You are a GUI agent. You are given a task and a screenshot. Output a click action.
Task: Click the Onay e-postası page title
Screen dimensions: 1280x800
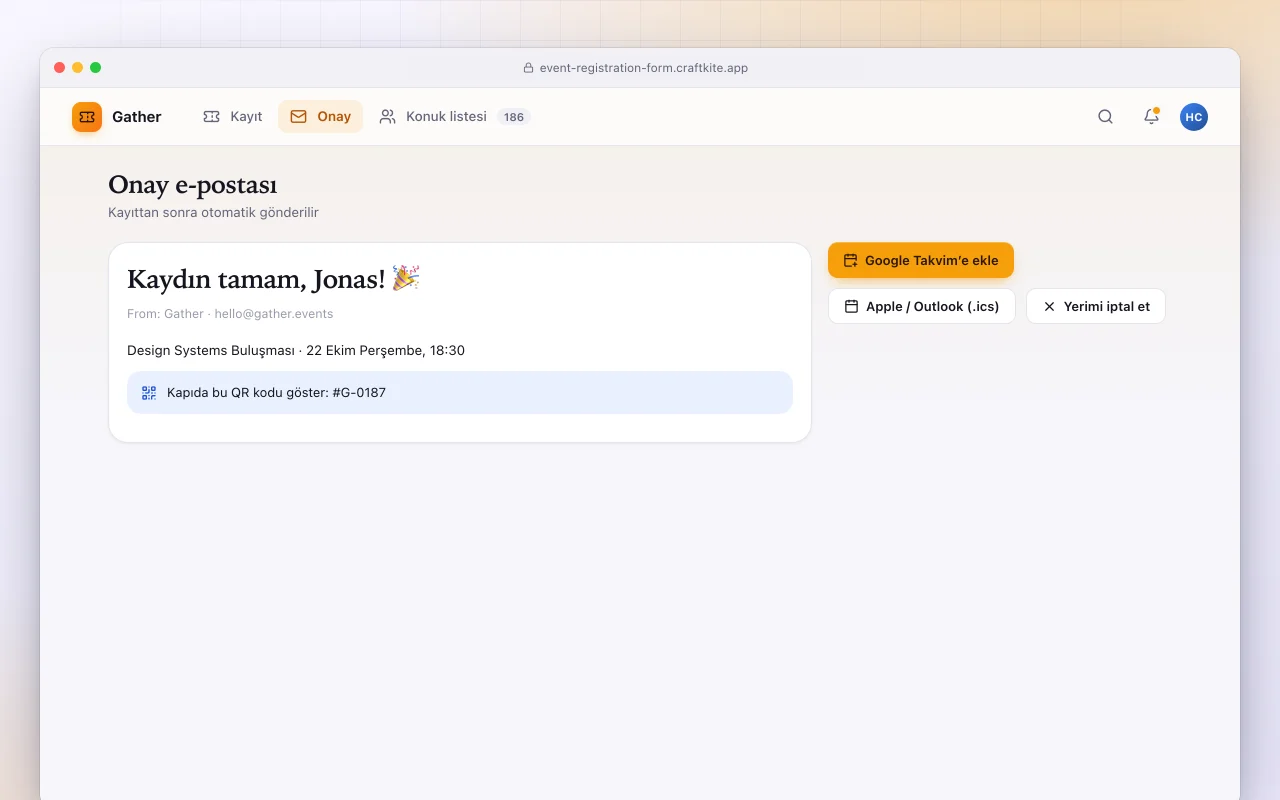(192, 185)
